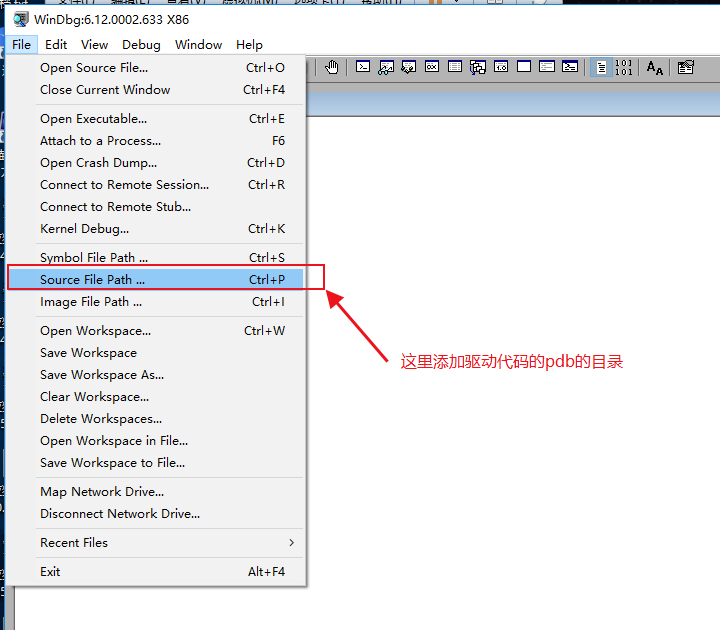The image size is (720, 630).
Task: Open the Command window from toolbar
Action: (363, 67)
